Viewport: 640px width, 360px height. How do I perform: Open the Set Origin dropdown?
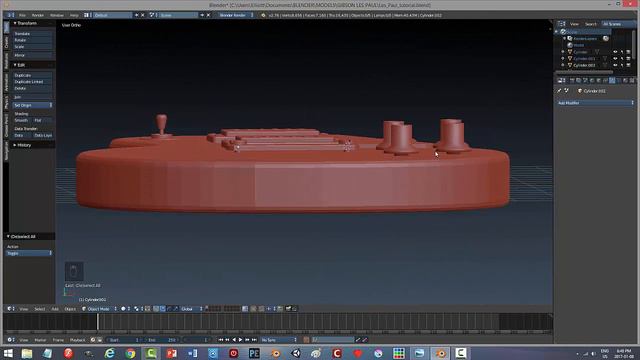[32, 105]
